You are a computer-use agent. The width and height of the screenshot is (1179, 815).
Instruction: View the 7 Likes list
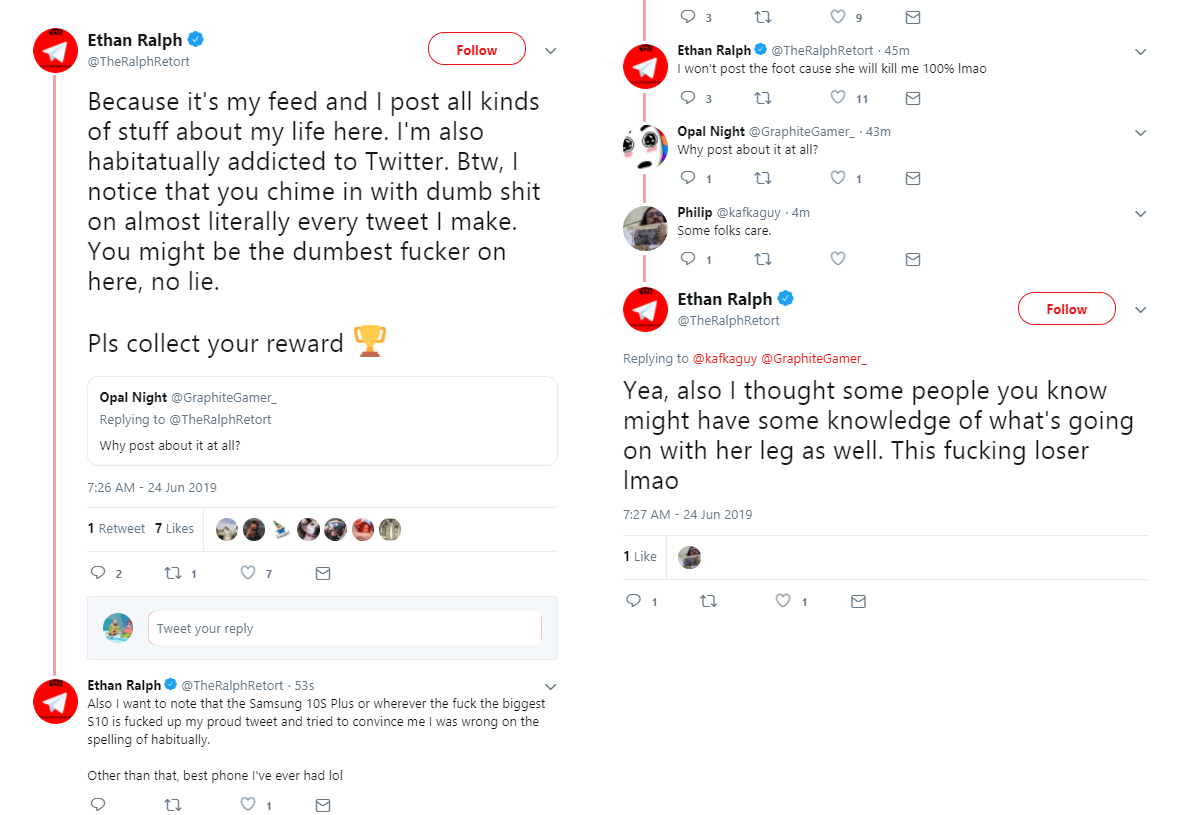click(174, 529)
